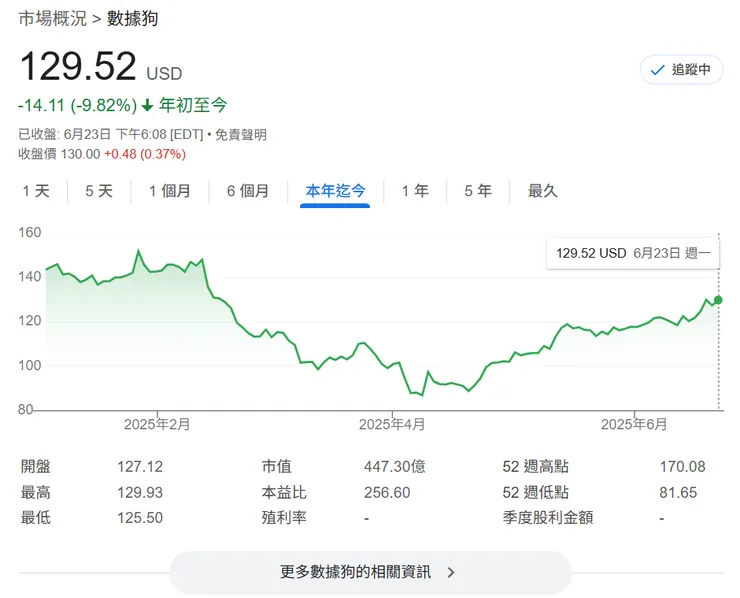Select the 最久 max range tab

pyautogui.click(x=543, y=191)
